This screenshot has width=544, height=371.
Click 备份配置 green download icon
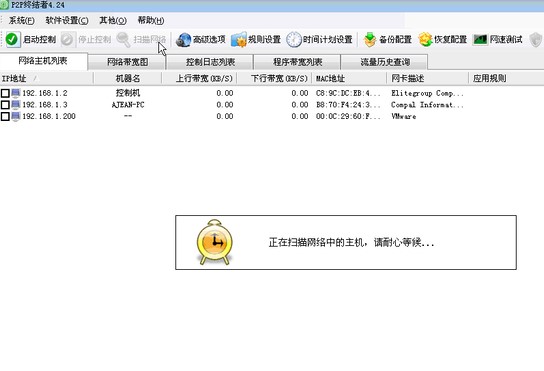(x=370, y=40)
